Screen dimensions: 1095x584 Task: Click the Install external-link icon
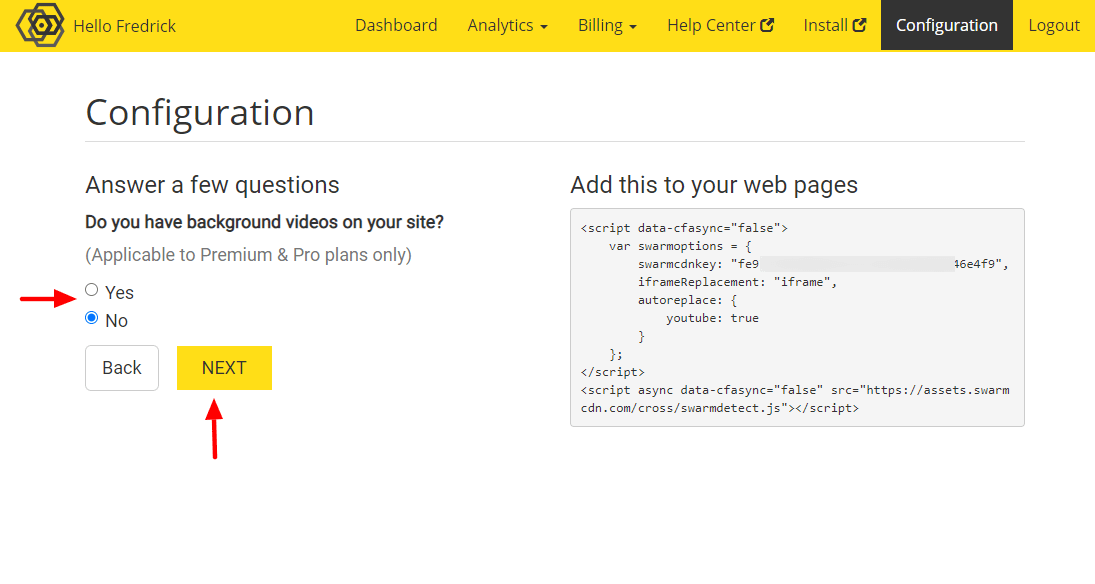(x=860, y=25)
